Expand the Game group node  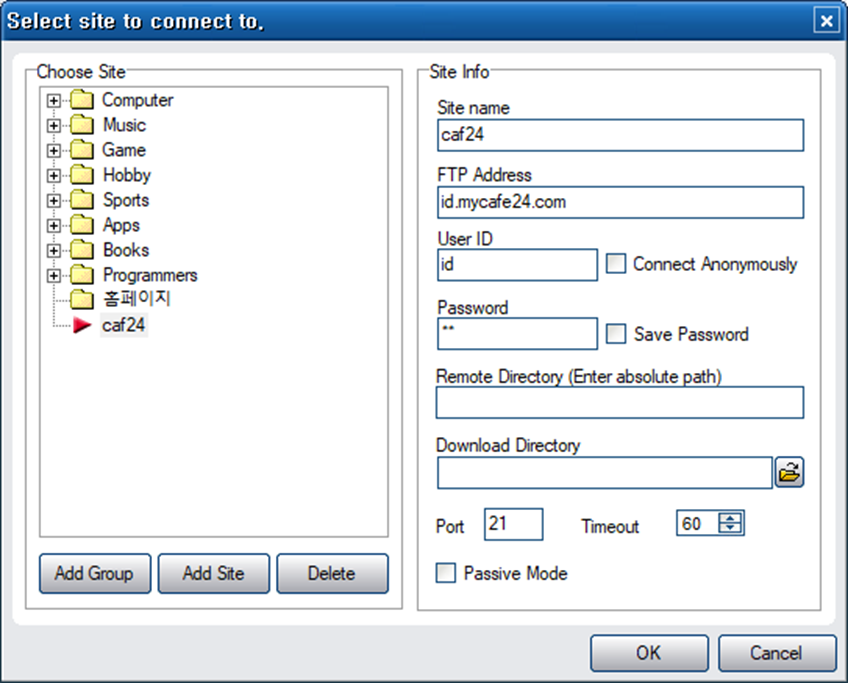[x=54, y=150]
